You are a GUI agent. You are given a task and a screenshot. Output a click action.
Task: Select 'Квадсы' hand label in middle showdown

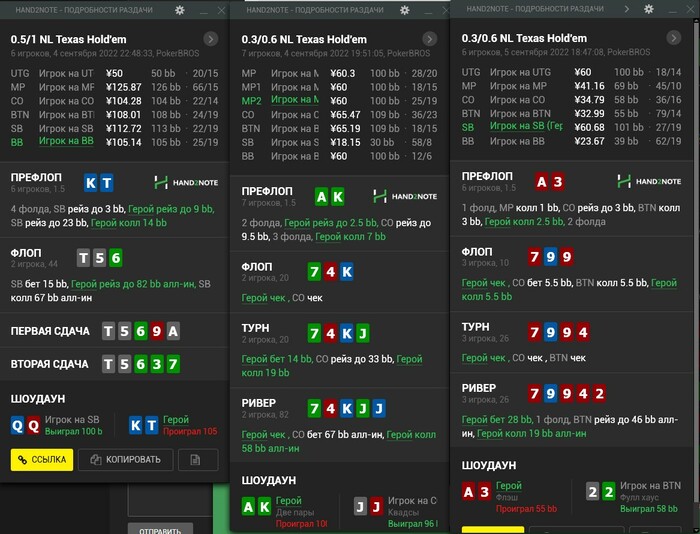403,512
